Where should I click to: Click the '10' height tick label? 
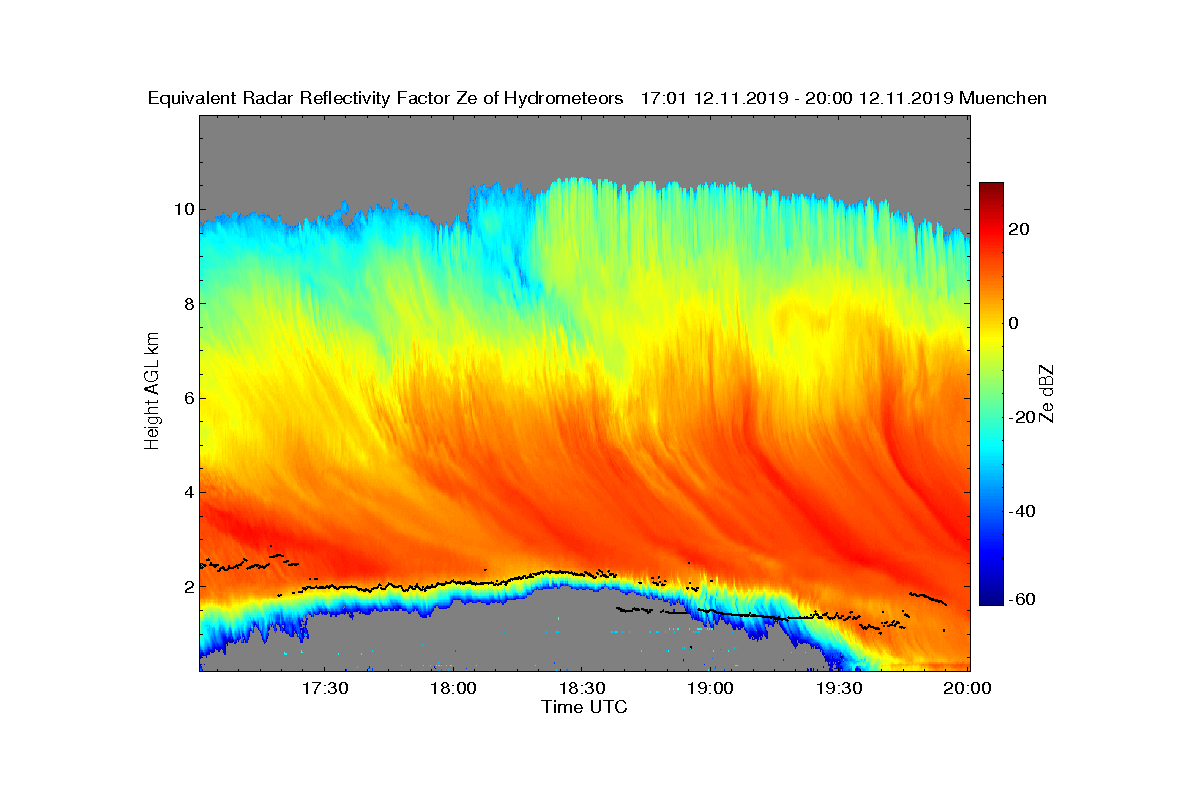click(x=183, y=209)
